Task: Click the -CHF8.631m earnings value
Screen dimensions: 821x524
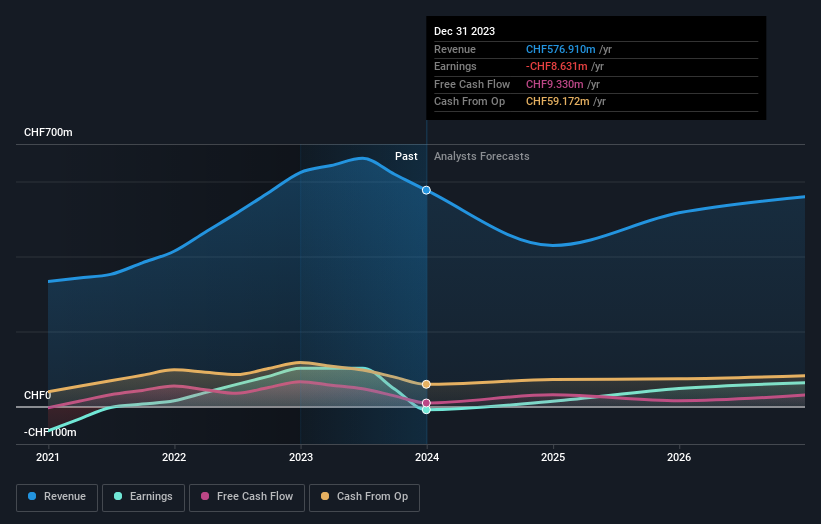Action: point(557,66)
